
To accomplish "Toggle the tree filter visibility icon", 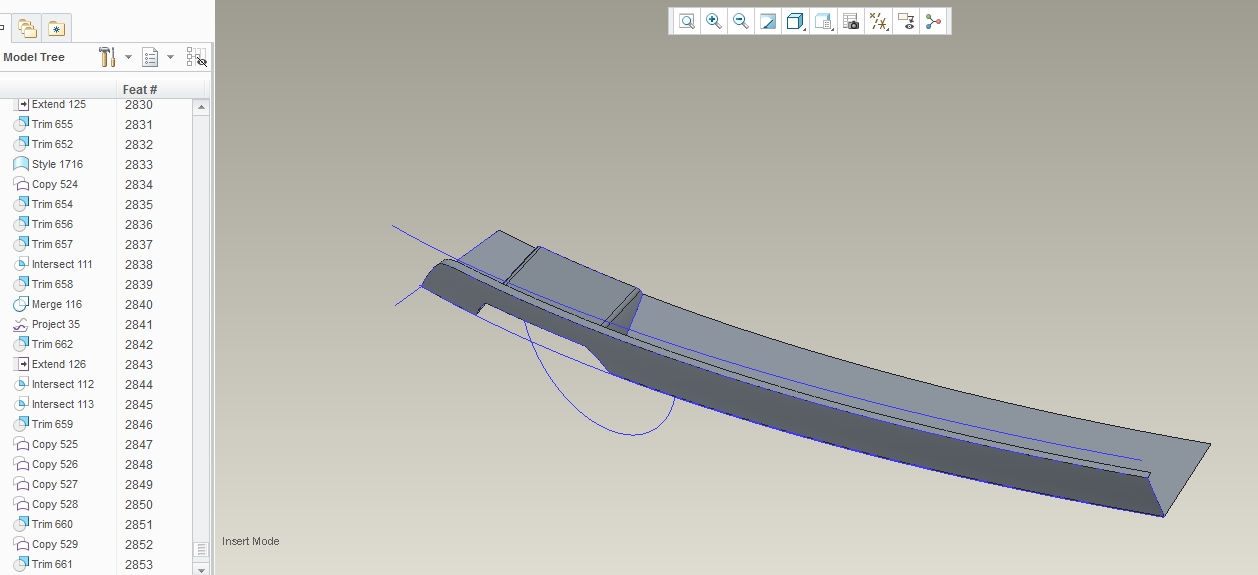I will (x=197, y=57).
